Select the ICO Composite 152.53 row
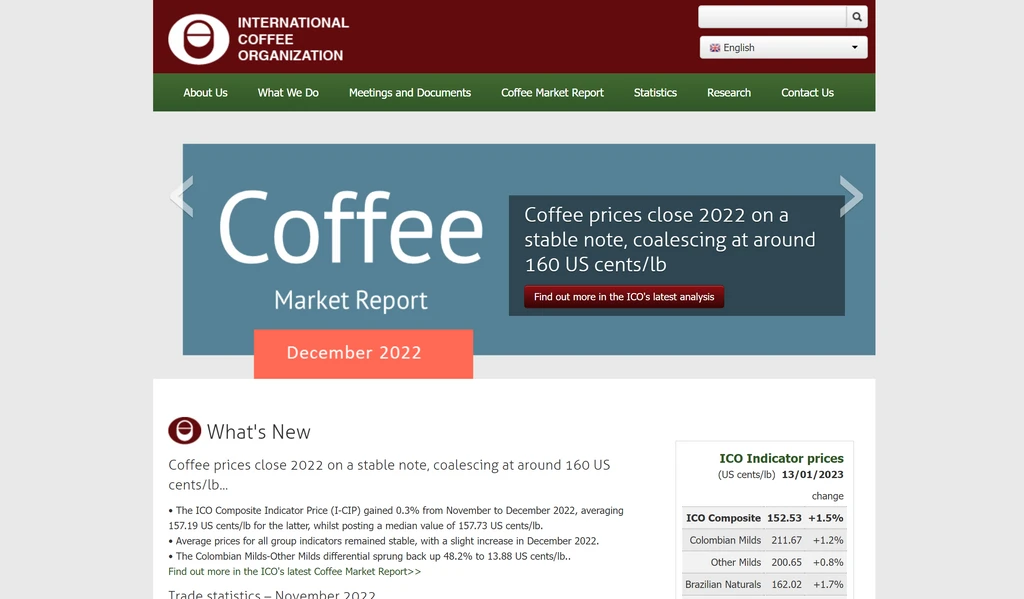Viewport: 1024px width, 599px height. coord(764,518)
